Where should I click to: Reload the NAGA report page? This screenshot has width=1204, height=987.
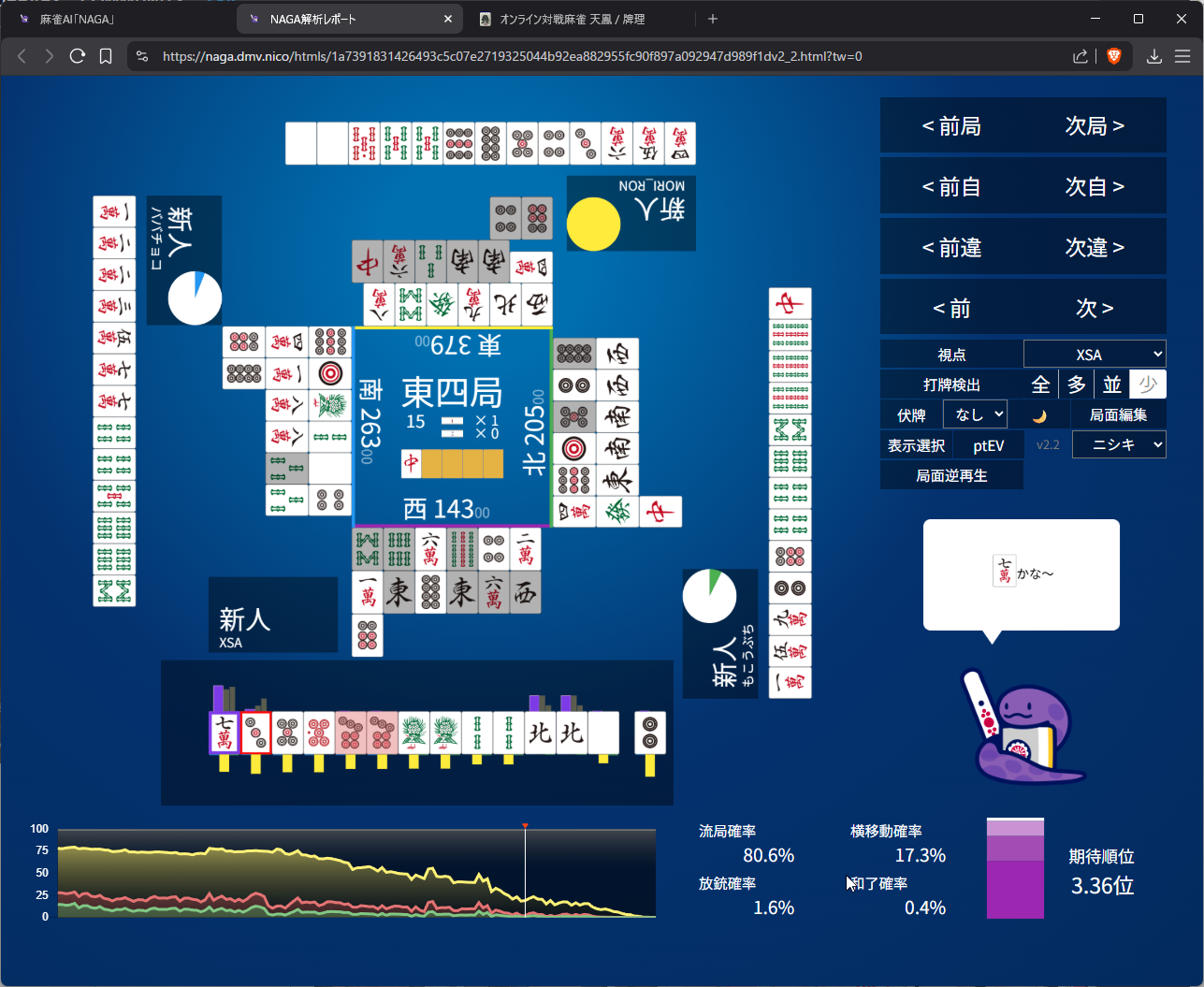click(x=78, y=56)
